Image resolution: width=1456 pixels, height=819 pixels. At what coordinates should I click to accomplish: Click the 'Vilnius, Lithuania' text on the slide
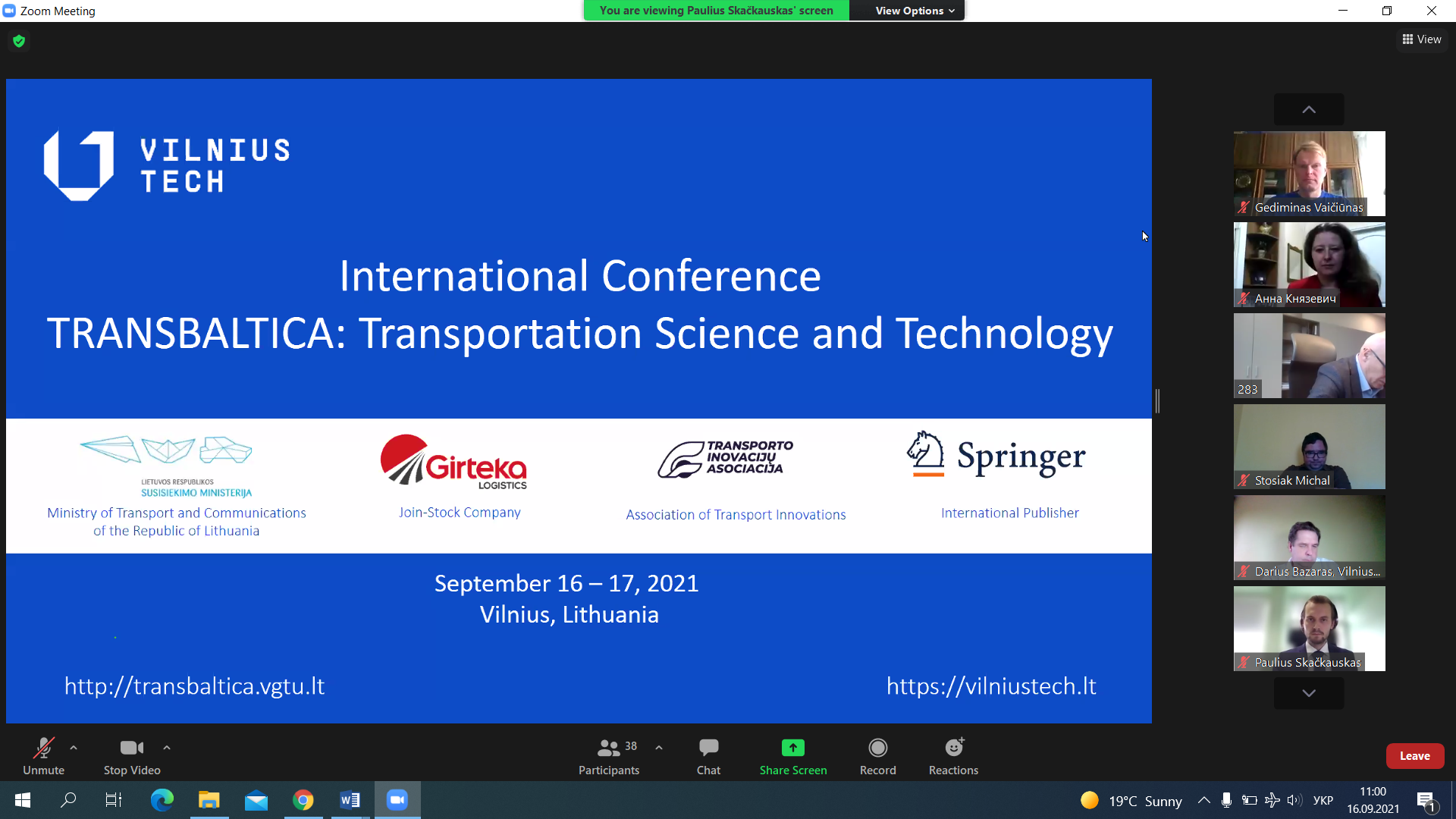pyautogui.click(x=569, y=614)
